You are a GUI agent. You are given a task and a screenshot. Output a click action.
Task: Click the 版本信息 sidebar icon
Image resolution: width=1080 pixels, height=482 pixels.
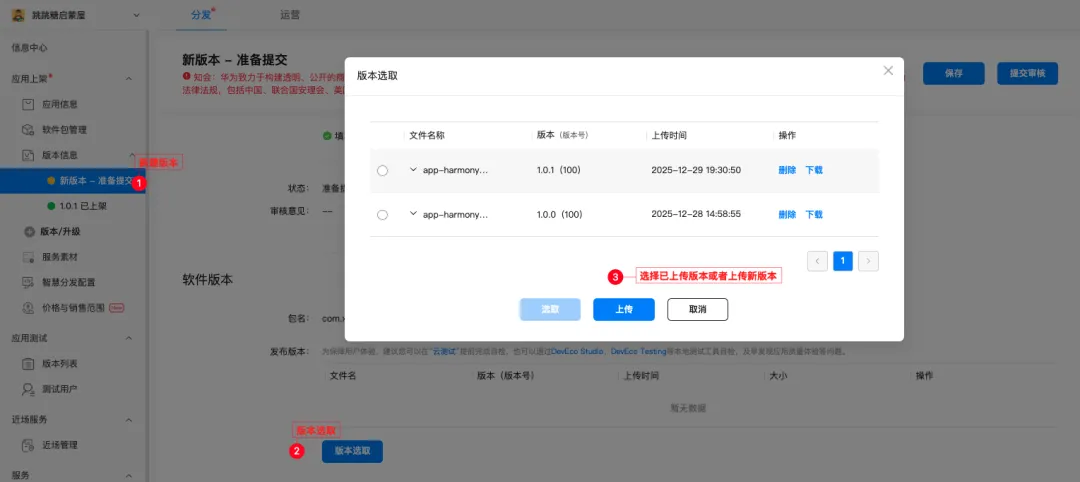click(28, 155)
